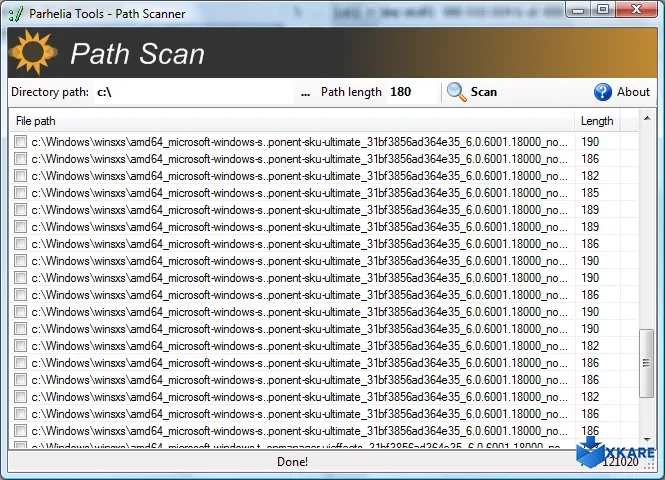Image resolution: width=665 pixels, height=480 pixels.
Task: Tick the checkbox in the last fully visible row
Action: [x=20, y=431]
